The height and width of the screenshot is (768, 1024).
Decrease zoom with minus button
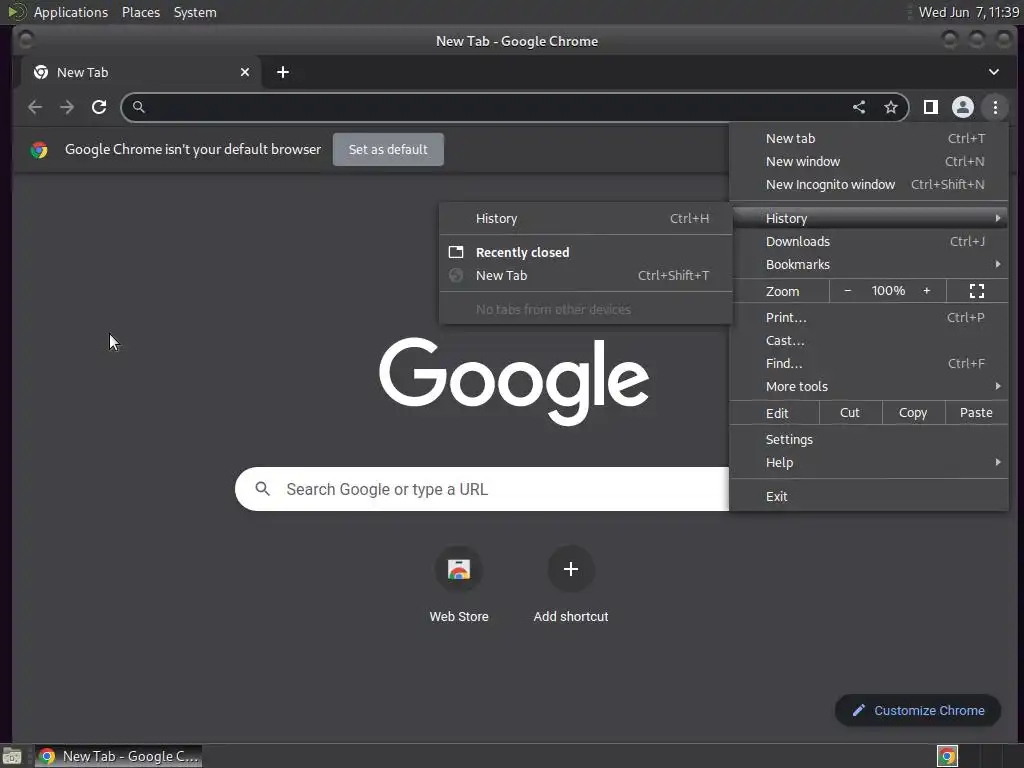848,291
